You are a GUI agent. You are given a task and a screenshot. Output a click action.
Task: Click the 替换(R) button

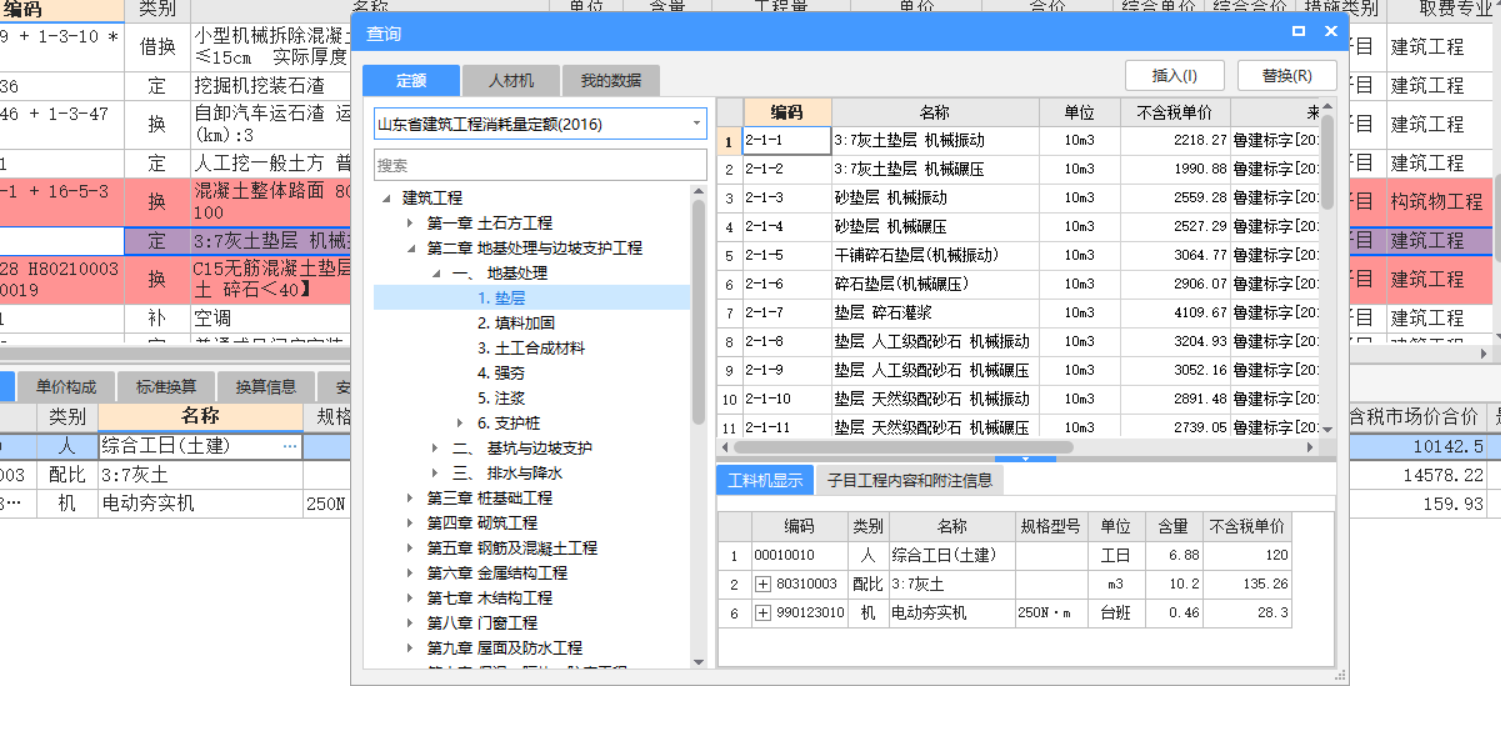tap(1287, 76)
